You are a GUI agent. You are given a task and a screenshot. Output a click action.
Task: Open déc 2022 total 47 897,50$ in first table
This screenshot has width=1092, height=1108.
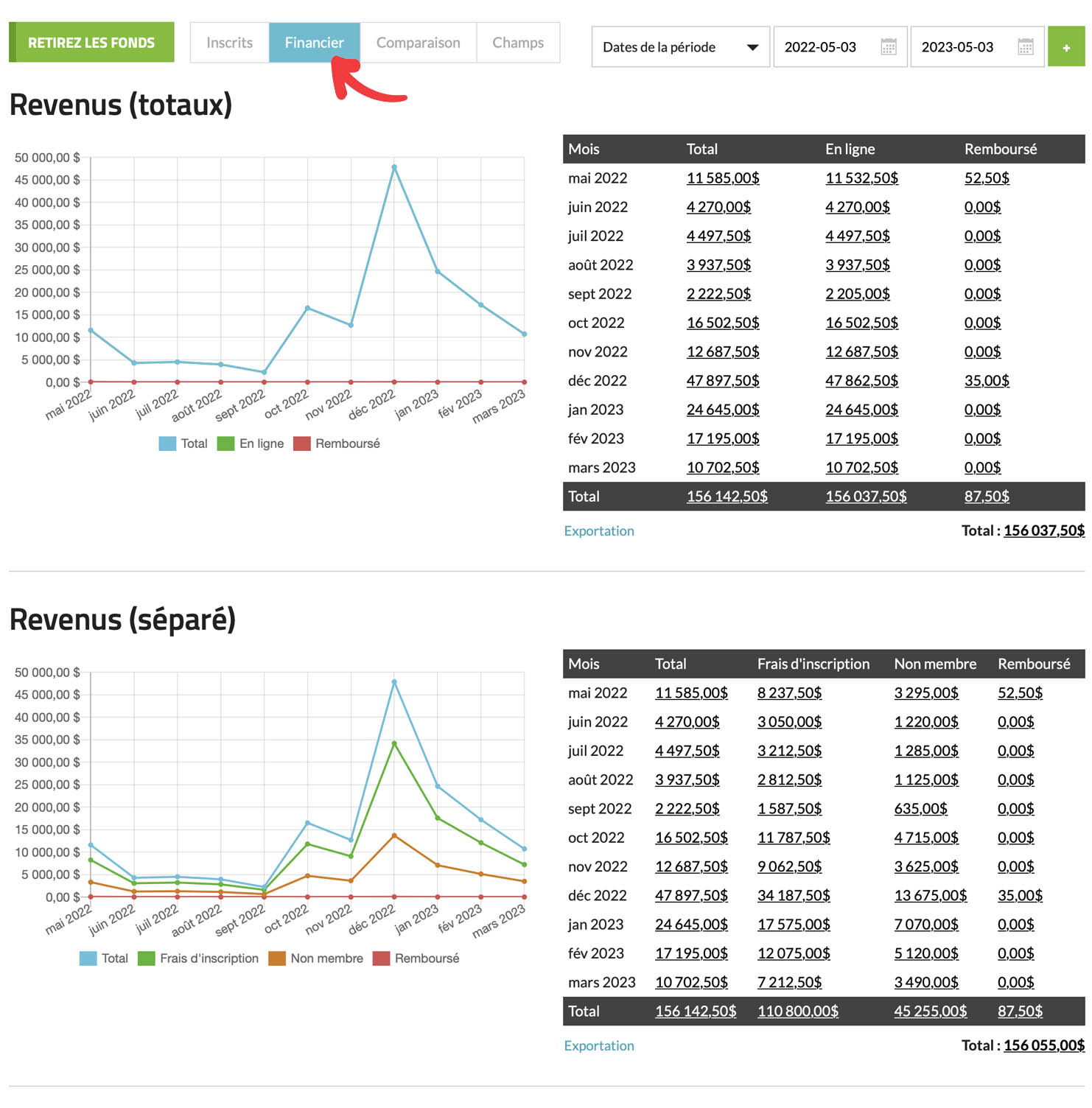(722, 381)
